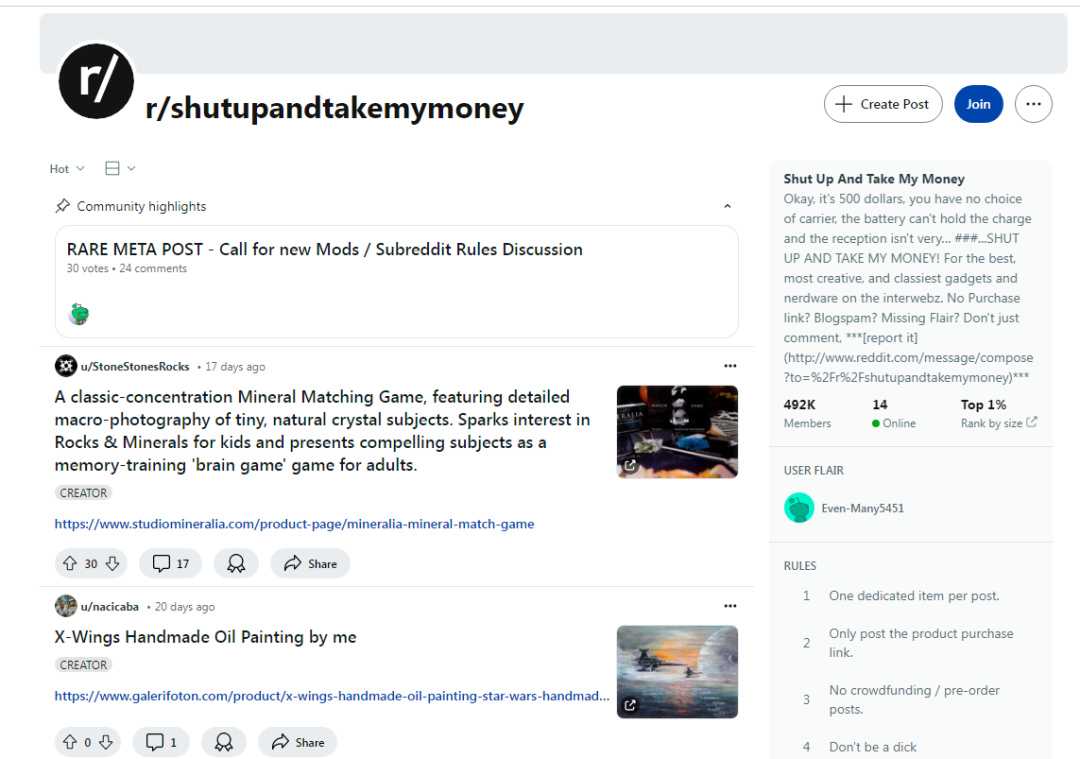This screenshot has height=759, width=1080.
Task: Share the Mineral Matching Game post
Action: click(x=310, y=564)
